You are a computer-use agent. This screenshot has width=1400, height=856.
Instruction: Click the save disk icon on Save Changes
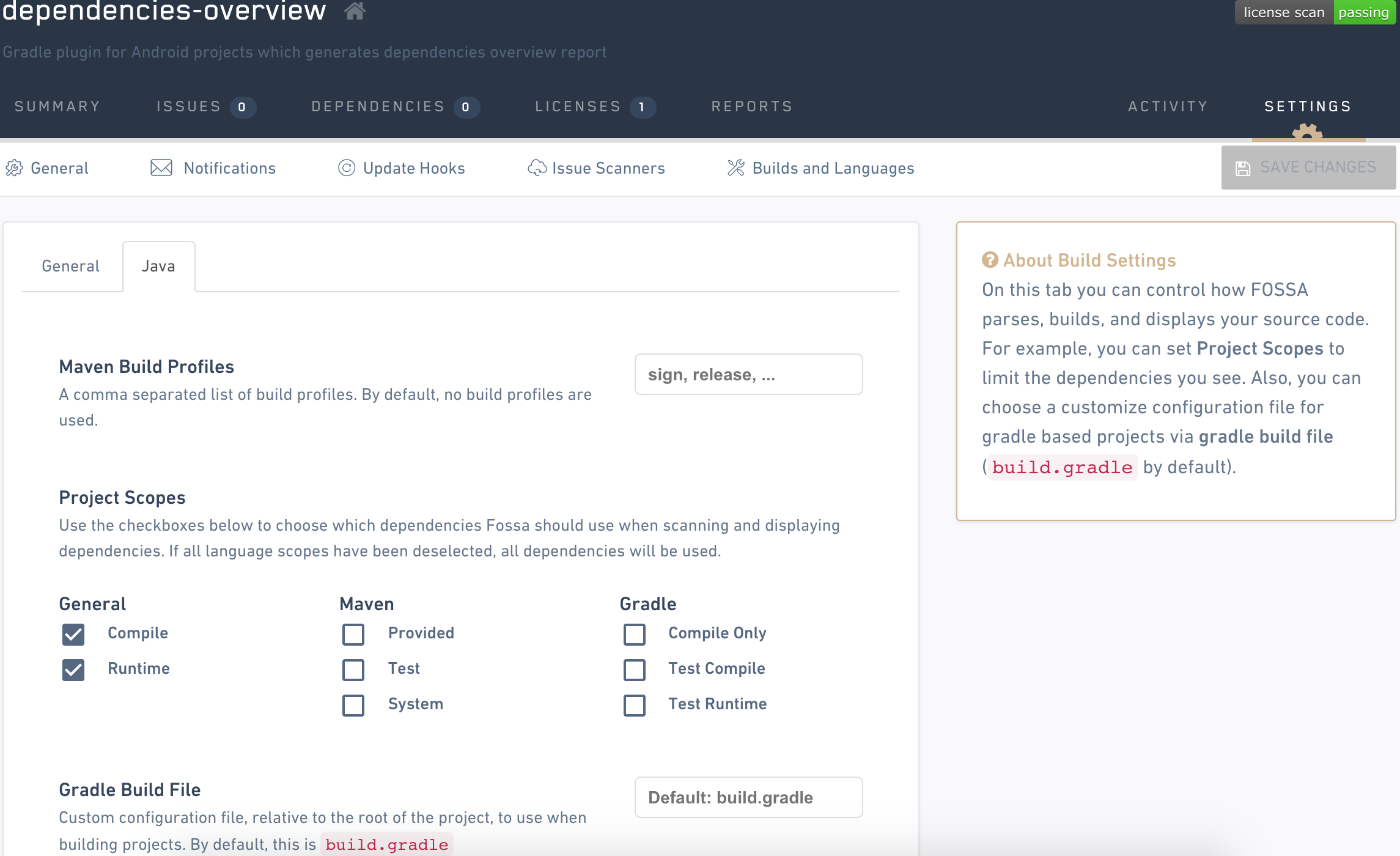point(1243,168)
